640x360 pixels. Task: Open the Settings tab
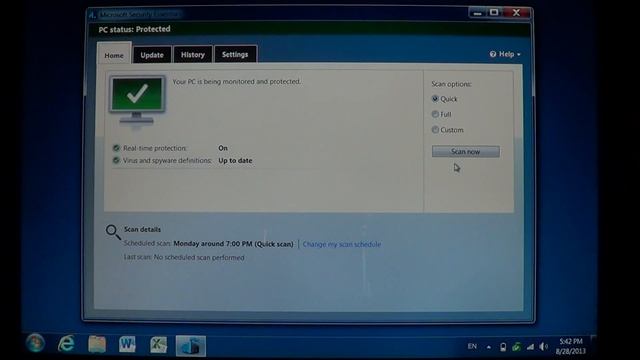235,54
